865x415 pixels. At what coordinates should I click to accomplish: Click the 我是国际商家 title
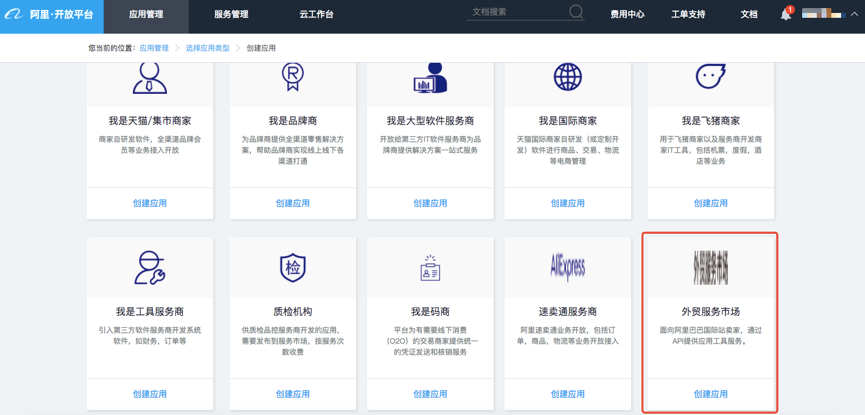(x=568, y=121)
